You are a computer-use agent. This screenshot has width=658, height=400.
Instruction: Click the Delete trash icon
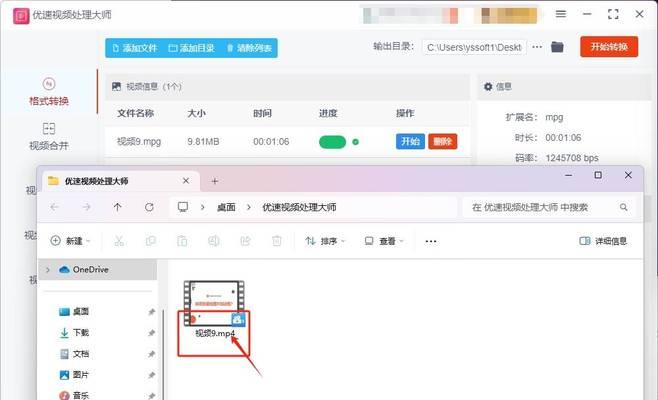pos(277,241)
